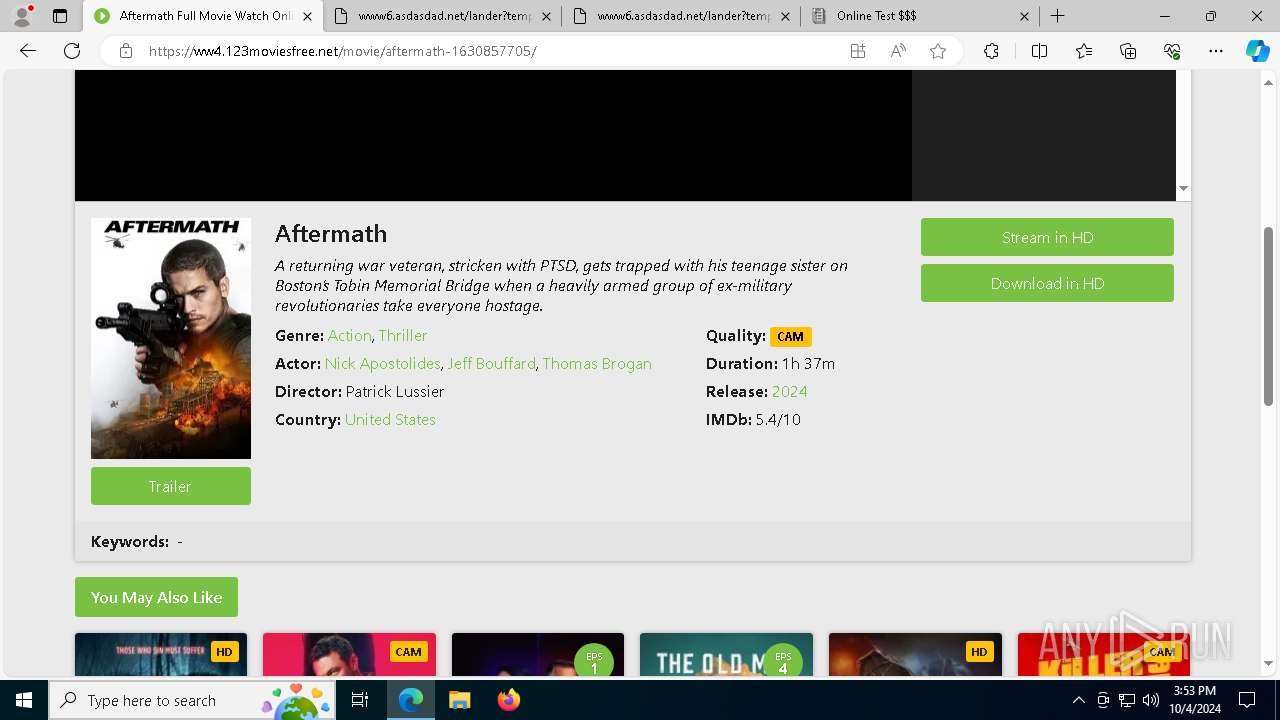Open the Extensions puzzle icon
Viewport: 1280px width, 720px height.
coord(991,51)
